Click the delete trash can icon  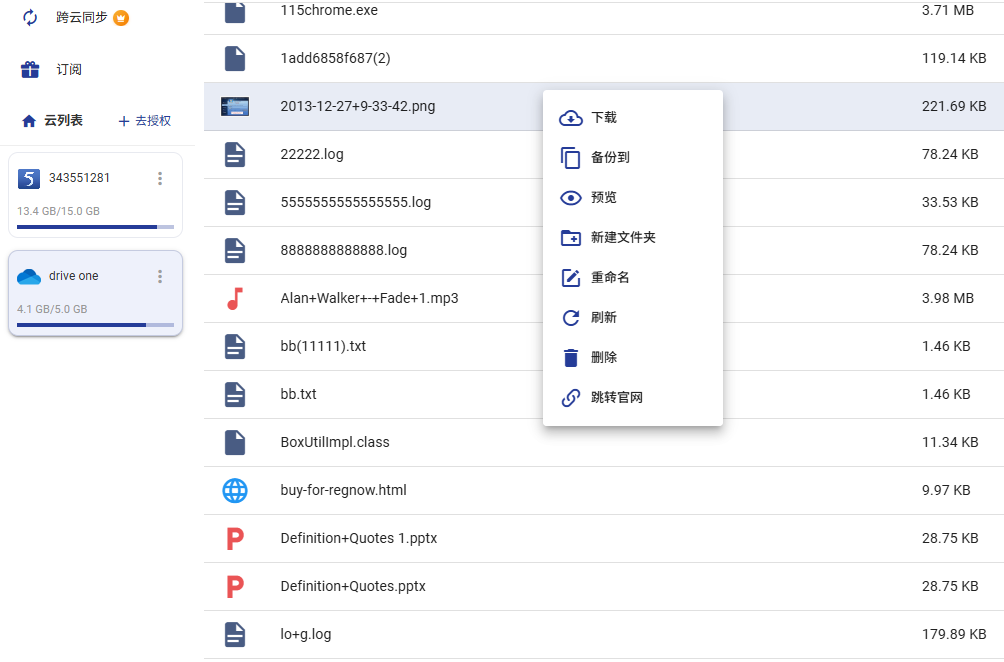pyautogui.click(x=571, y=358)
